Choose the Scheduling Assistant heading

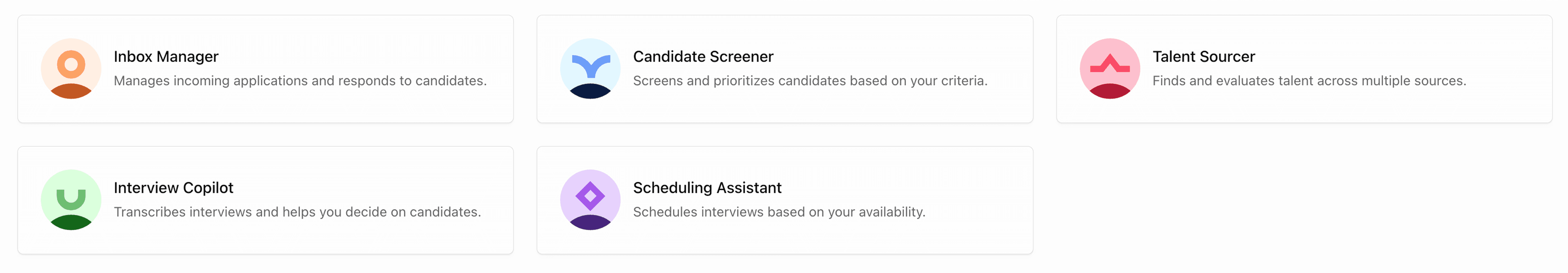(707, 188)
